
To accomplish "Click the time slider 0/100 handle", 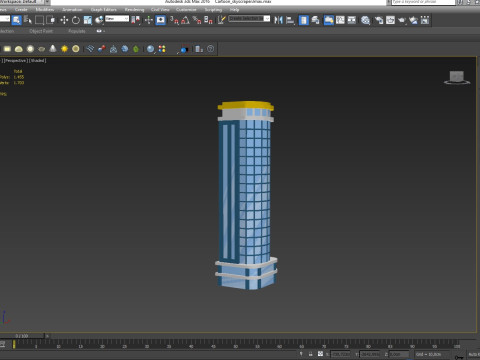I will tap(22, 336).
